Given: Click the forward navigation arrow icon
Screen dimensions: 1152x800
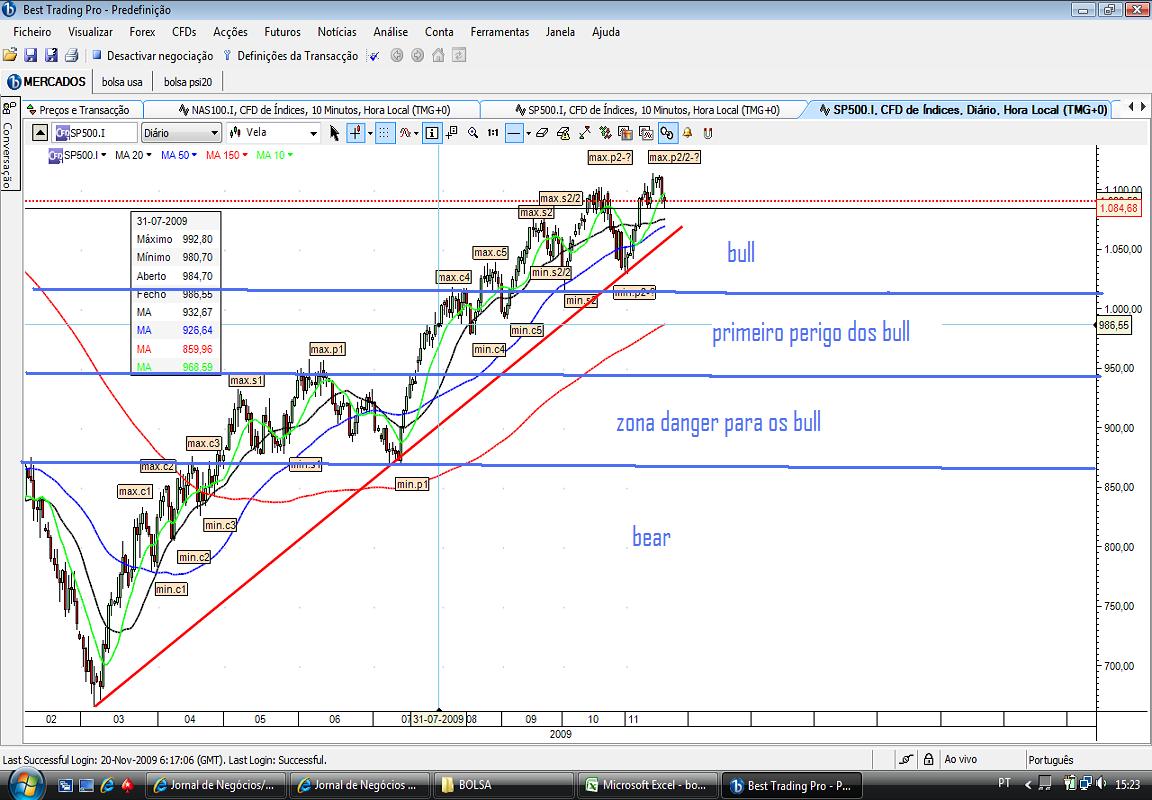Looking at the screenshot, I should 417,55.
